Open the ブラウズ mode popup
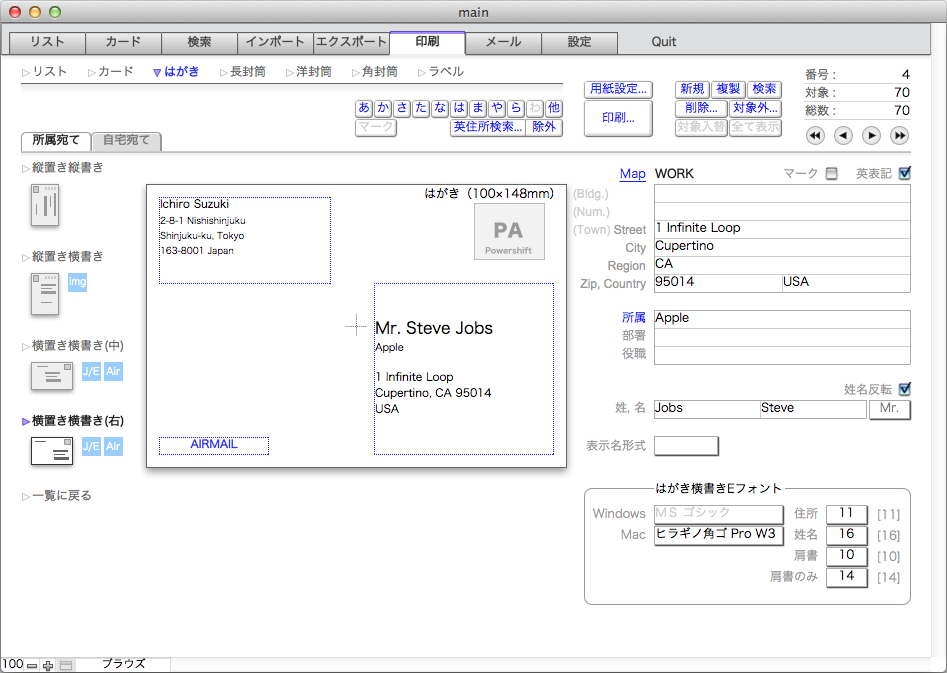The width and height of the screenshot is (947, 673). pos(123,664)
